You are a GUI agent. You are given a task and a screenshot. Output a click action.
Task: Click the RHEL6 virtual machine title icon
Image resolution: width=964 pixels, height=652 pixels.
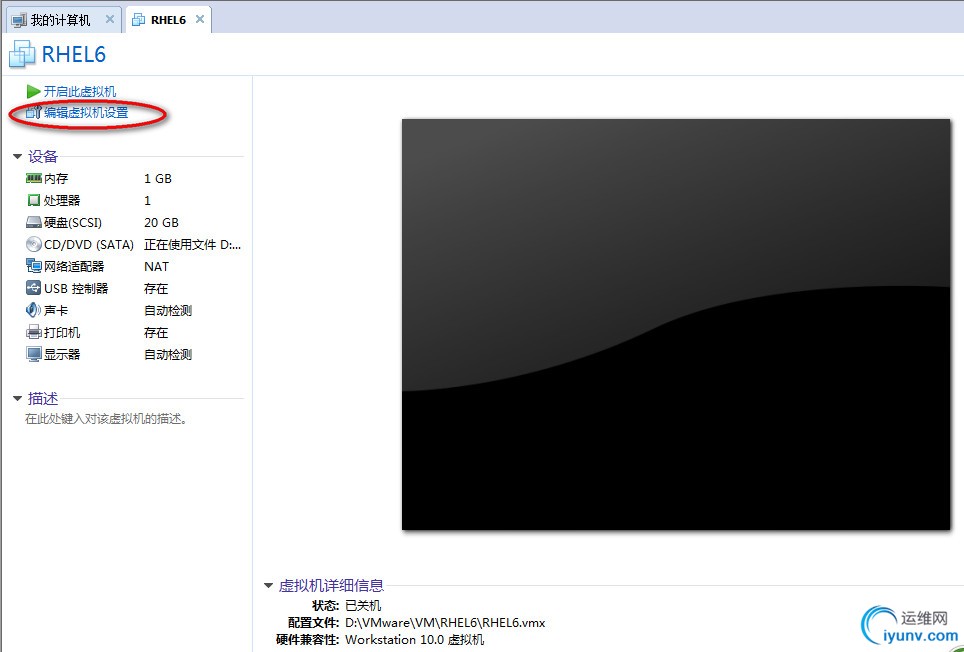coord(22,54)
